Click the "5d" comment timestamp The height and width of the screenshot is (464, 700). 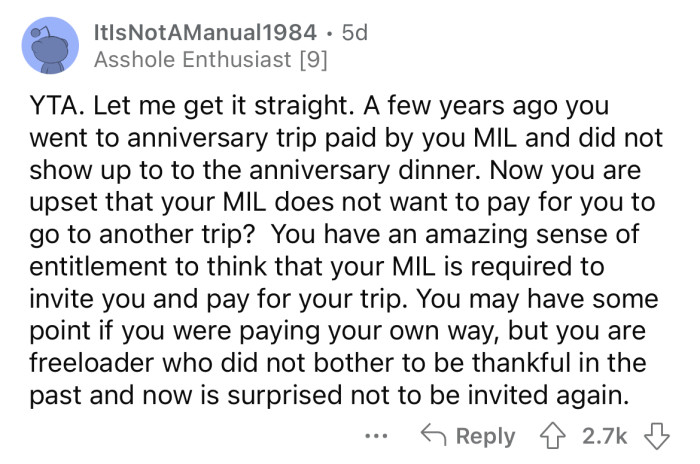click(x=354, y=32)
